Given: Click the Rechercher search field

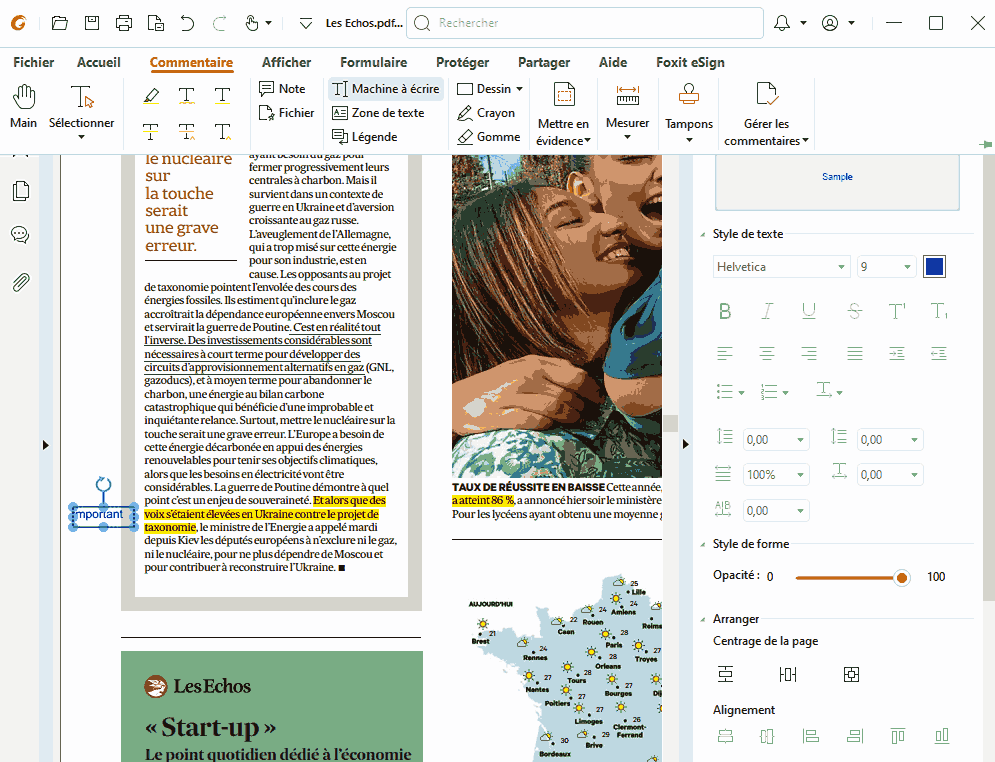Looking at the screenshot, I should (x=584, y=23).
